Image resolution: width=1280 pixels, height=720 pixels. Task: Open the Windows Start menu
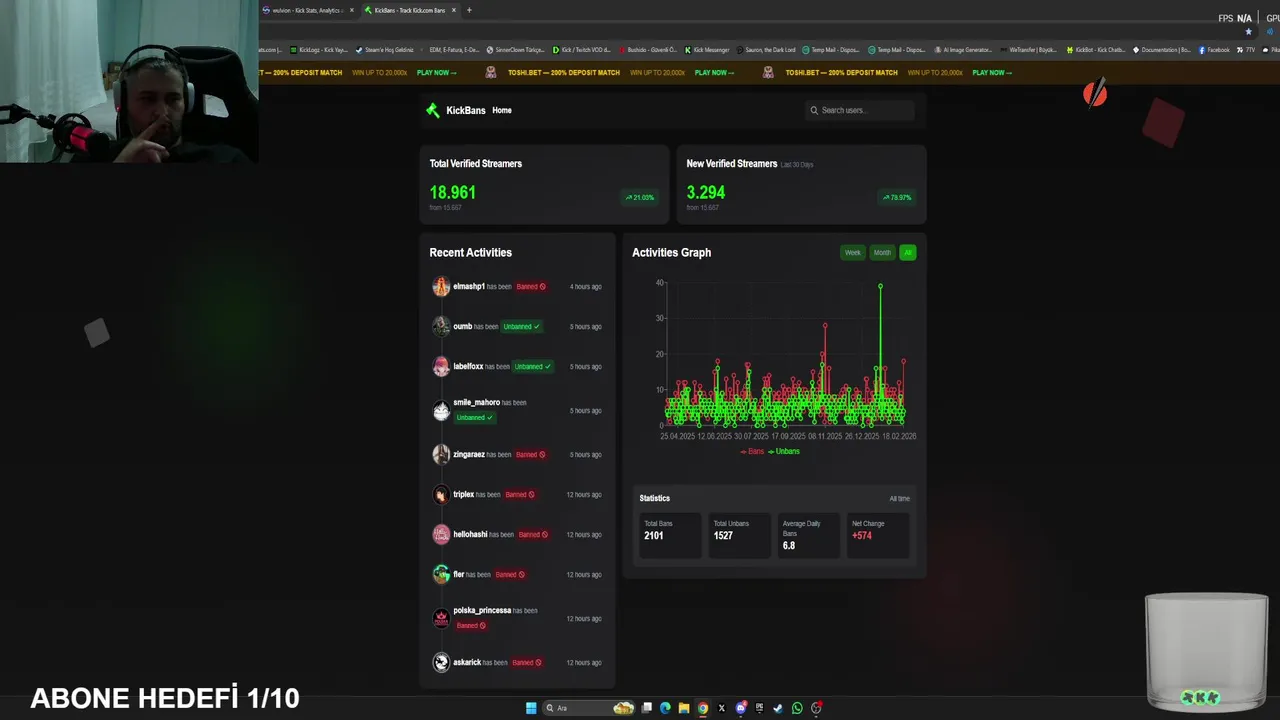[x=531, y=708]
